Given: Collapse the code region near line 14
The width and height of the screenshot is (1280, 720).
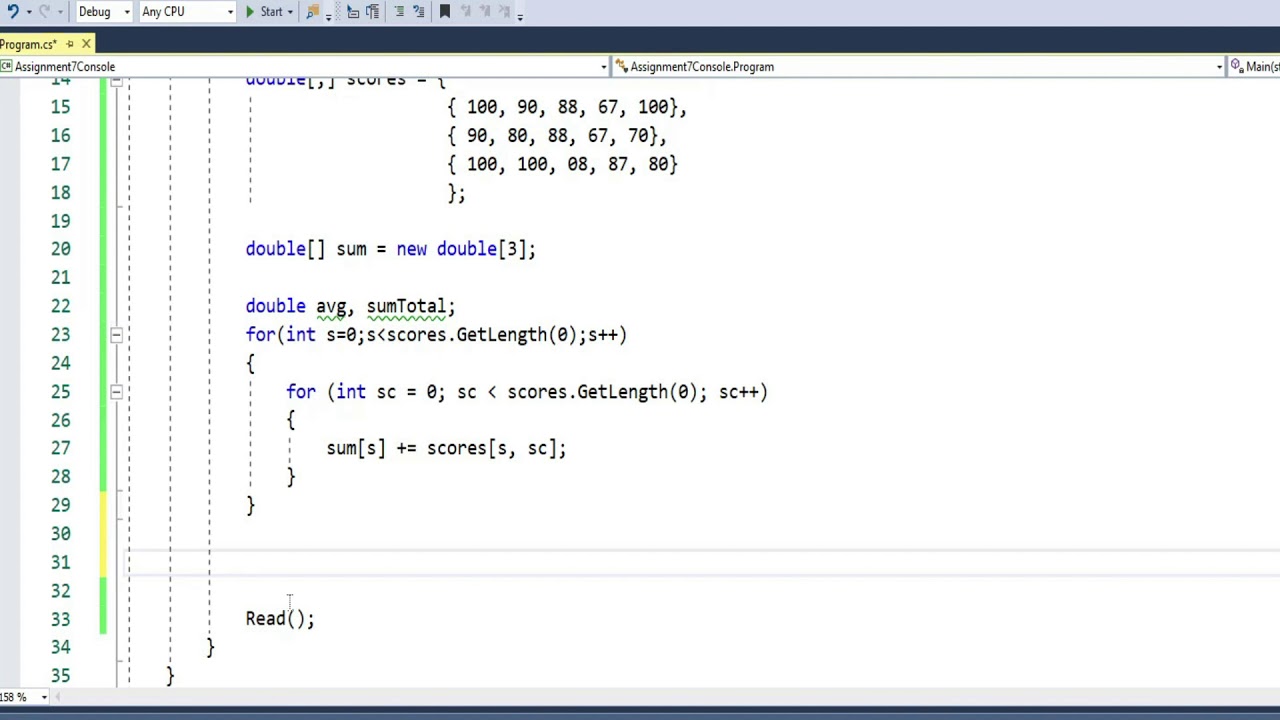Looking at the screenshot, I should [x=116, y=80].
